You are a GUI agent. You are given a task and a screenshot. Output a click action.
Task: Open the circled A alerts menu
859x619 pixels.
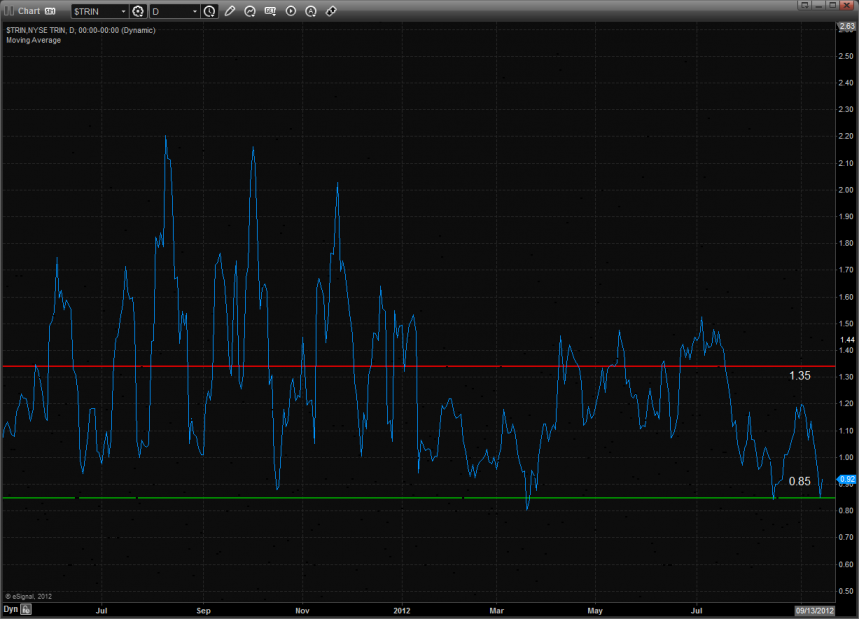311,11
